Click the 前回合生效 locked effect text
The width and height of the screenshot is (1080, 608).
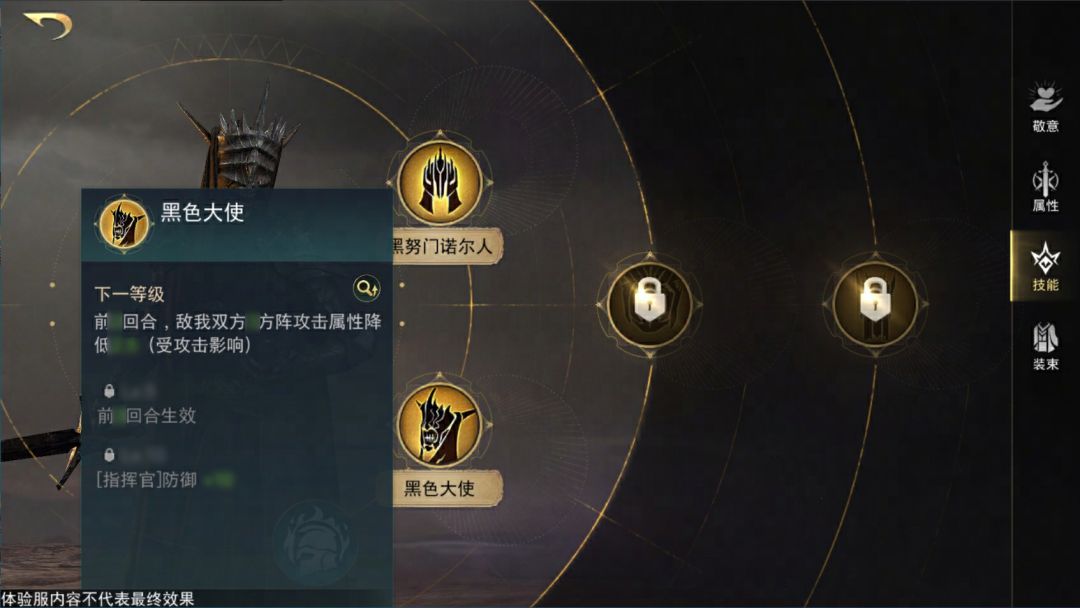pos(147,415)
